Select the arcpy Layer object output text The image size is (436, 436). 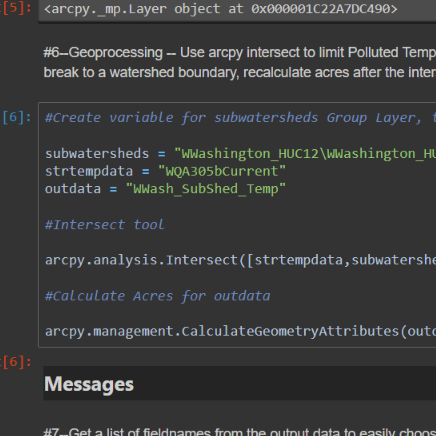221,9
